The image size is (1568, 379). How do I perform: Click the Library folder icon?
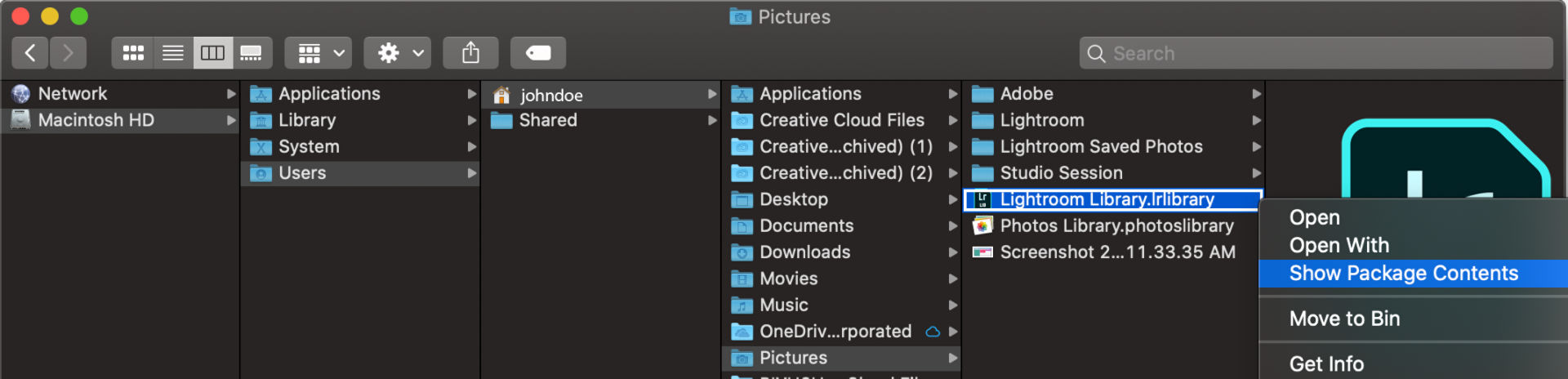click(261, 121)
